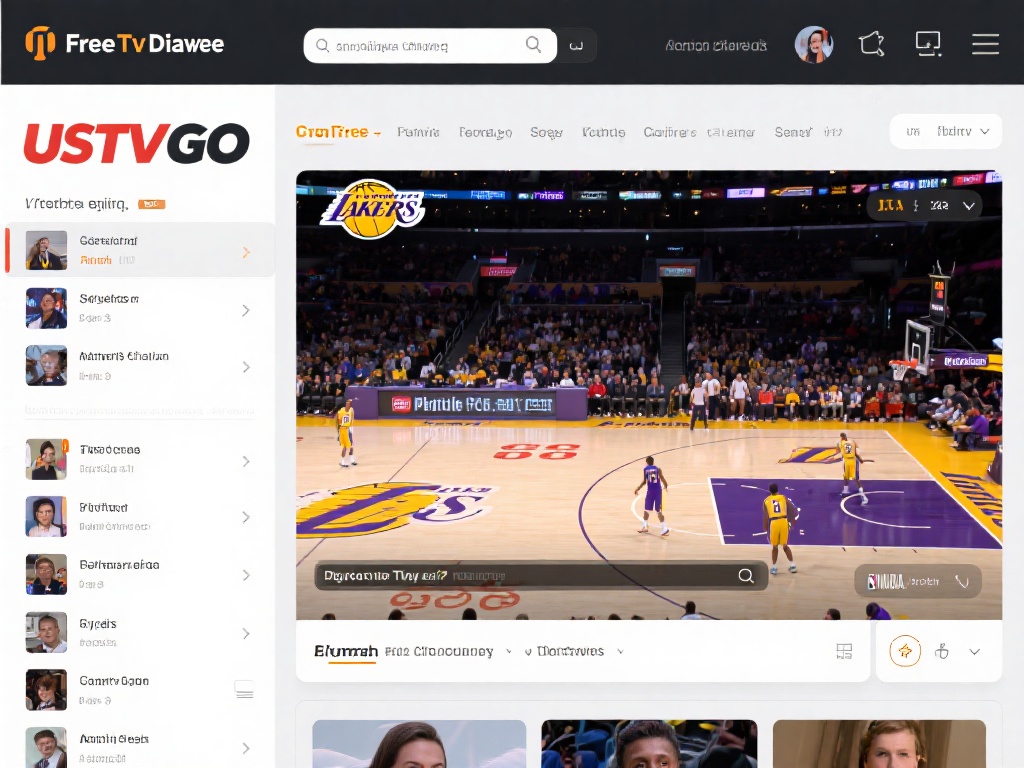Click the user profile avatar in header

pyautogui.click(x=813, y=45)
